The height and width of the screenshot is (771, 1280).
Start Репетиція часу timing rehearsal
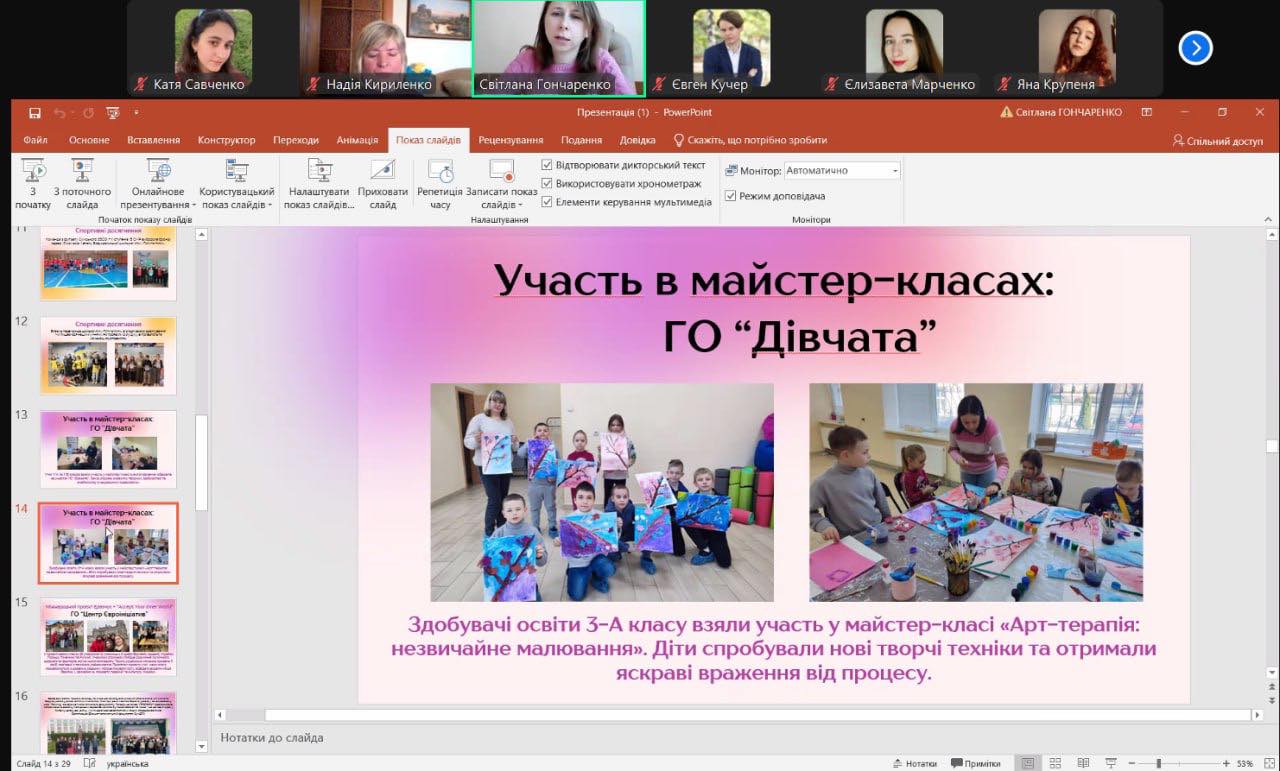[440, 184]
